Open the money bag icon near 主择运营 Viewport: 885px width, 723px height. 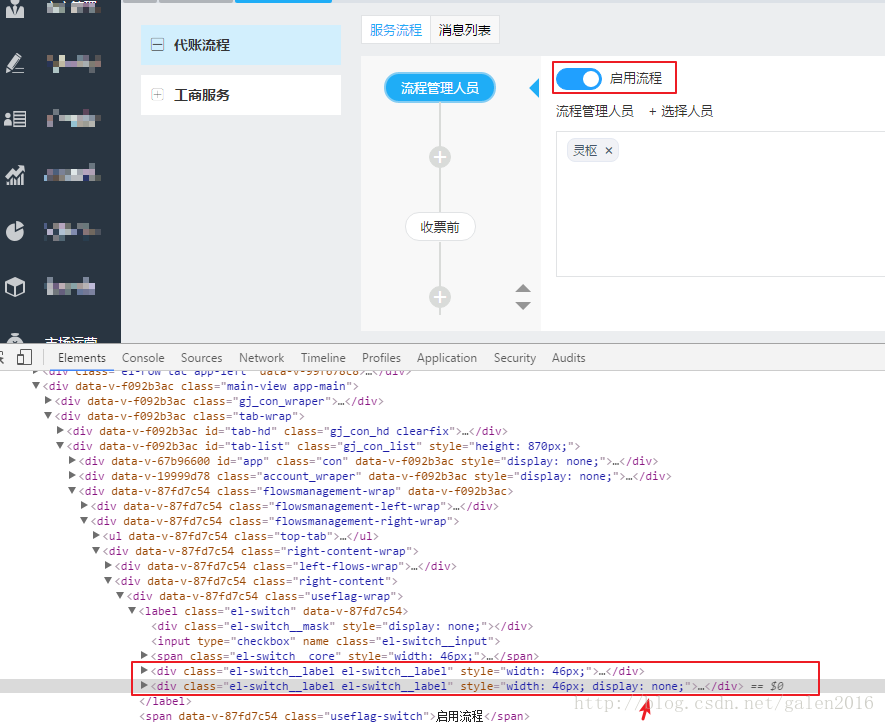[x=15, y=337]
